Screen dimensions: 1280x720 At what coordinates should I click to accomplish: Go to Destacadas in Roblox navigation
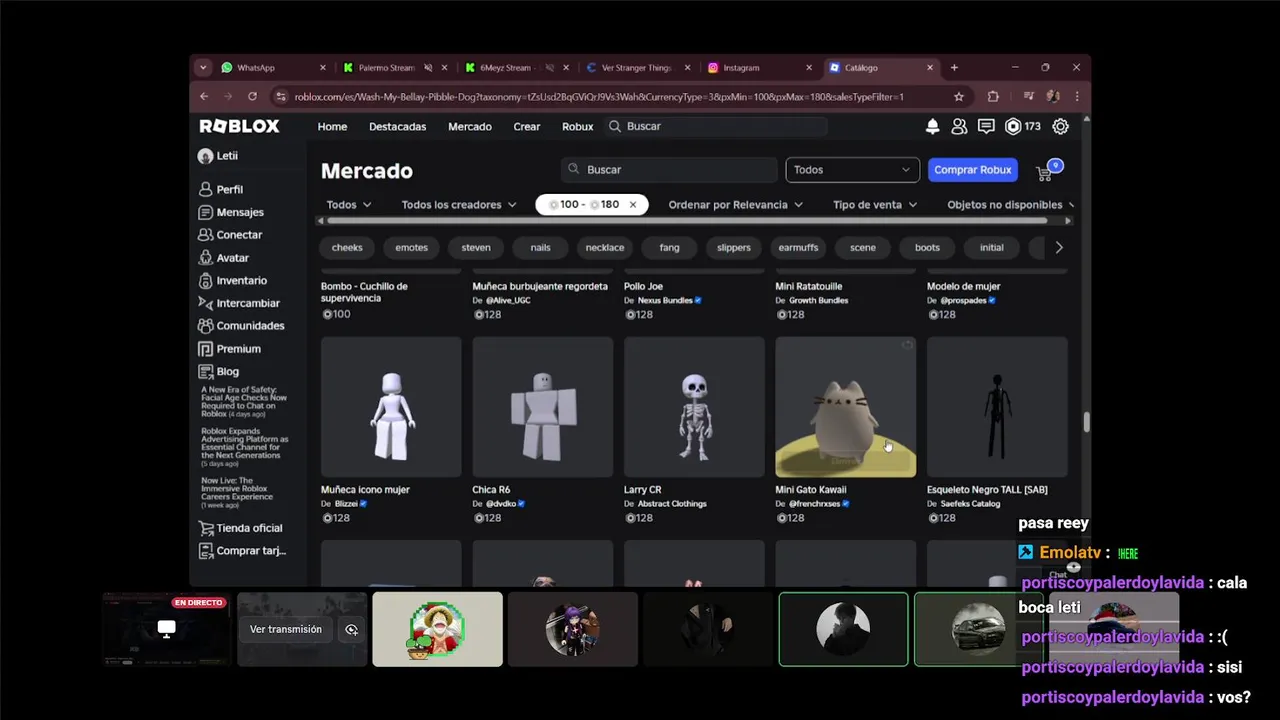[397, 127]
